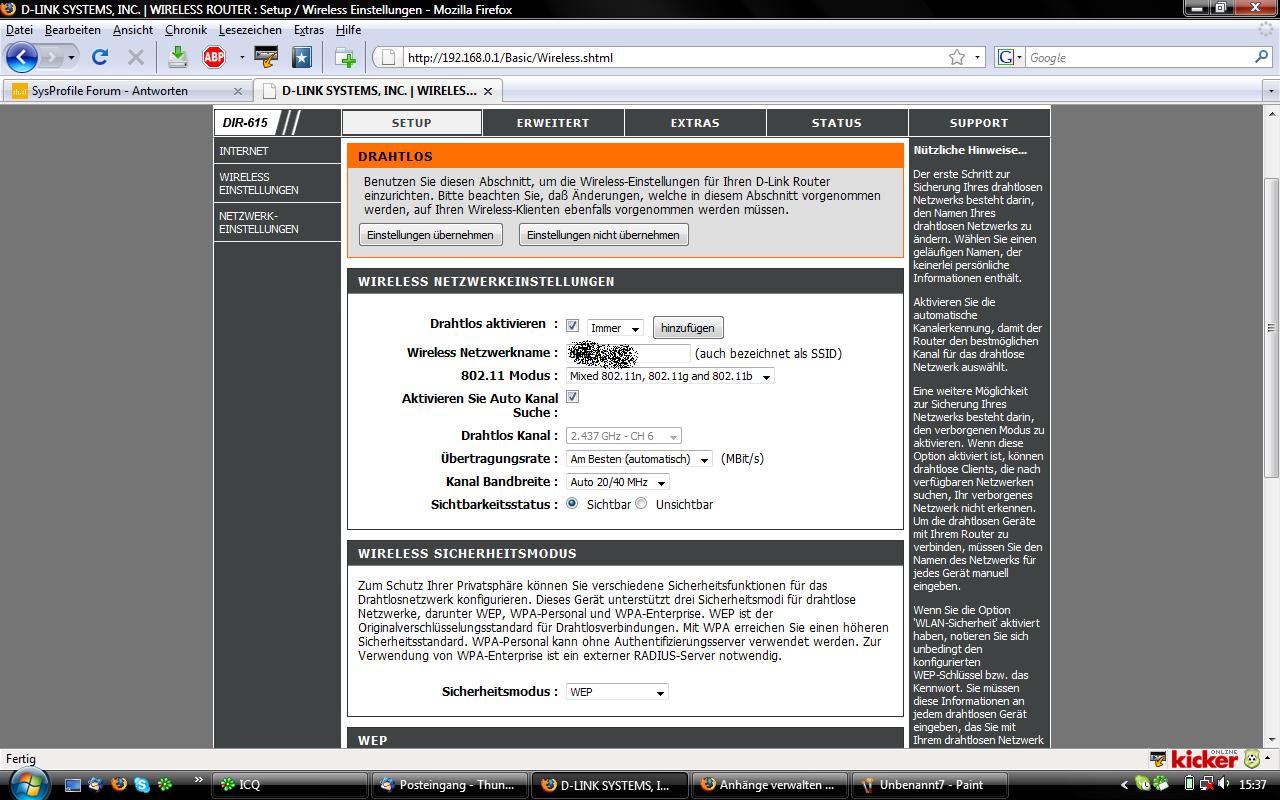The height and width of the screenshot is (800, 1280).
Task: Open the Chronik menu
Action: click(186, 30)
